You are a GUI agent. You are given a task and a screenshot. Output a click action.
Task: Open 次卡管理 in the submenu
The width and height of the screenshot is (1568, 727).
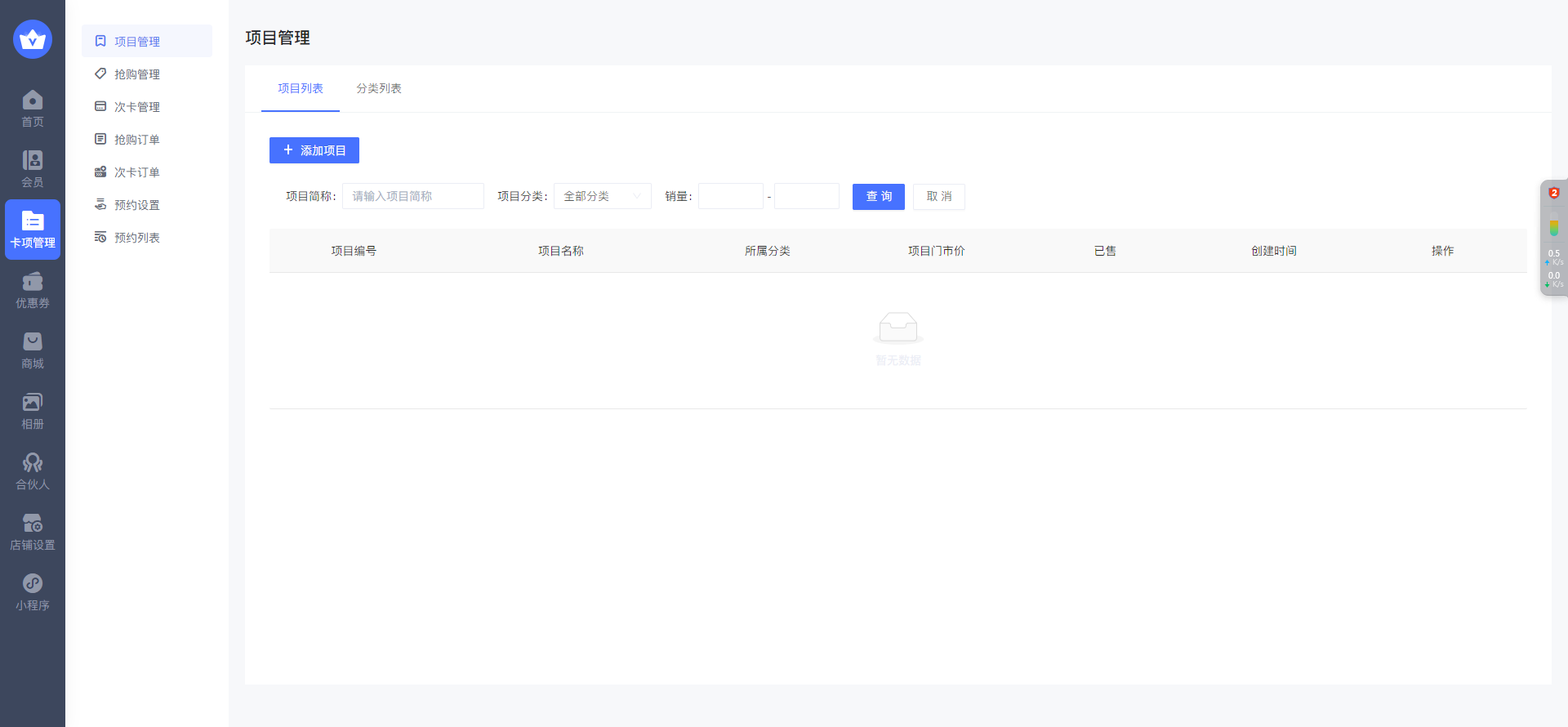137,107
